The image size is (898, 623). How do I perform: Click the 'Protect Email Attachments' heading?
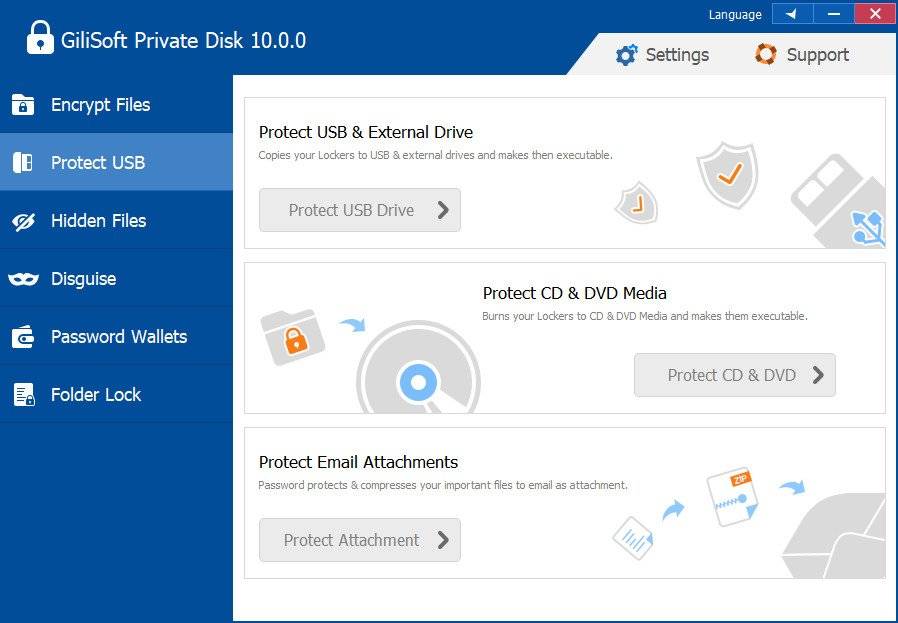point(359,462)
